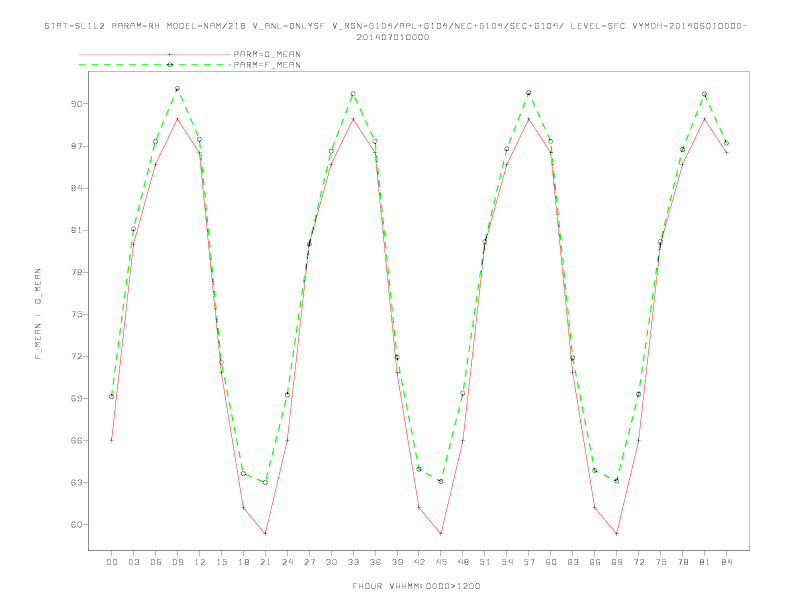Click the y-axis tick label 84
Screen dimensions: 792x612
click(x=76, y=188)
